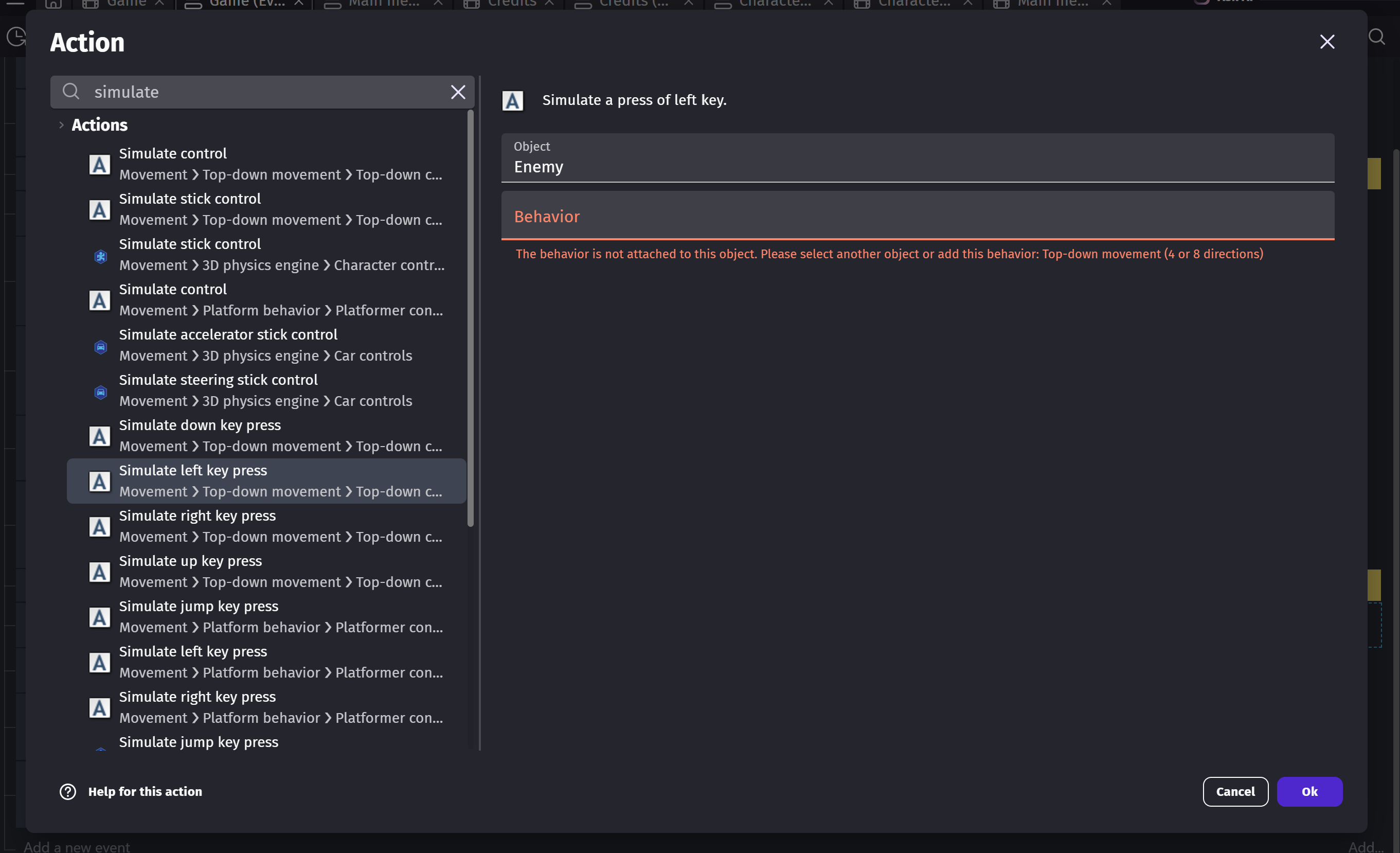Click the editor search icon behind dialog
Screen dimensions: 1400x853
click(x=1377, y=37)
